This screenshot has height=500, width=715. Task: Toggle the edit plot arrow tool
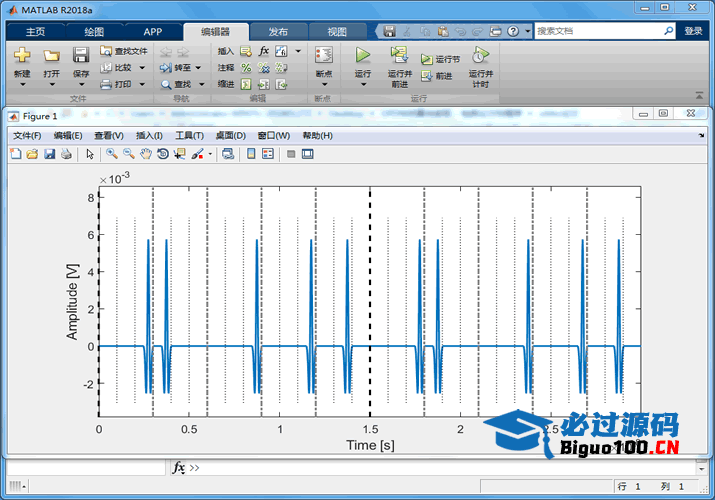tap(90, 154)
